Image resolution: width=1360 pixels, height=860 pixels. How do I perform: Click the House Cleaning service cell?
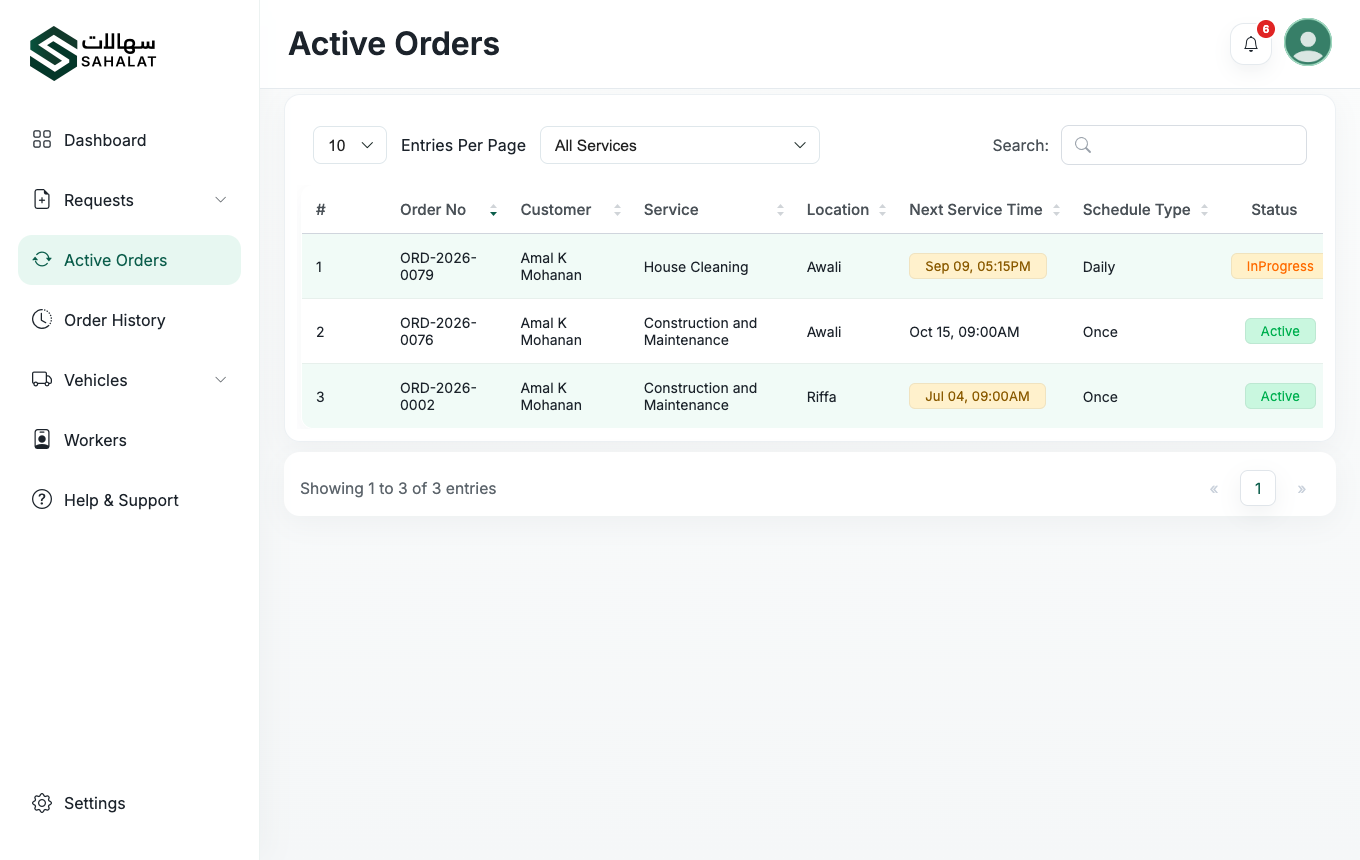click(696, 267)
